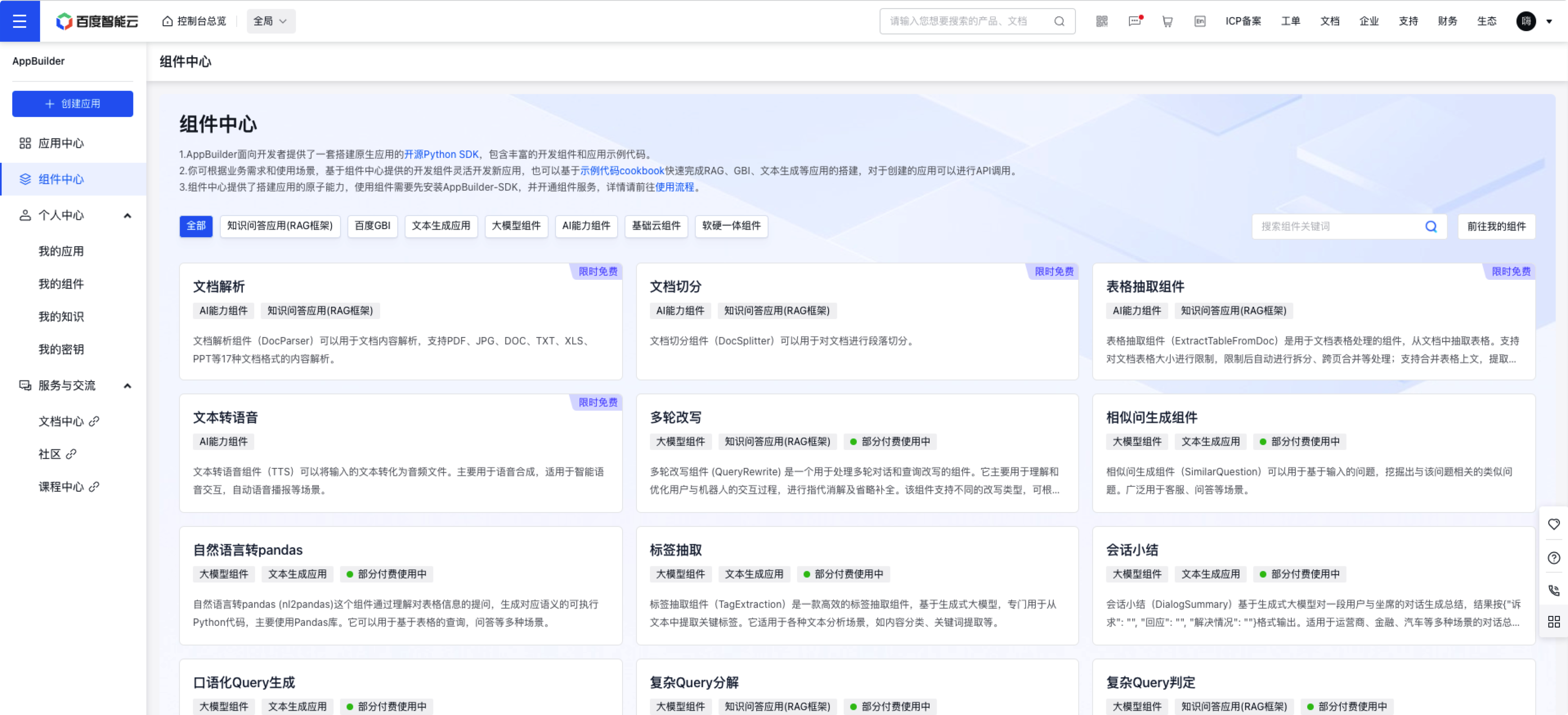Click the heart feedback icon
This screenshot has width=1568, height=715.
click(1553, 524)
